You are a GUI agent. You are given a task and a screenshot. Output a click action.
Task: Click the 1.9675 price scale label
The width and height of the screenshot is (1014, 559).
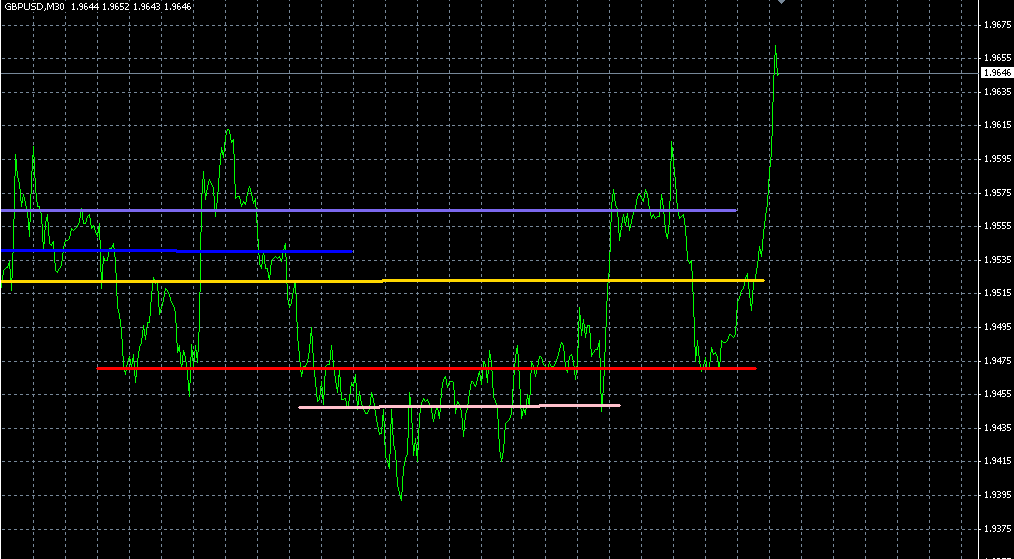pos(996,25)
